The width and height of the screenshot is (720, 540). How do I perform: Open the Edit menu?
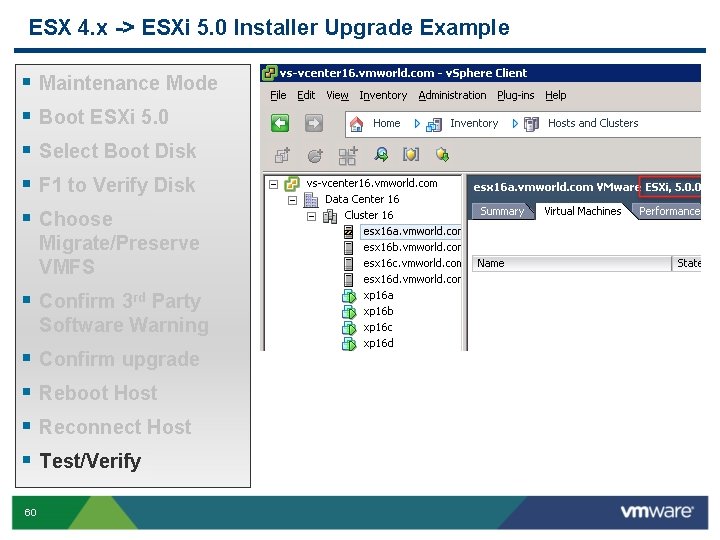tap(306, 95)
